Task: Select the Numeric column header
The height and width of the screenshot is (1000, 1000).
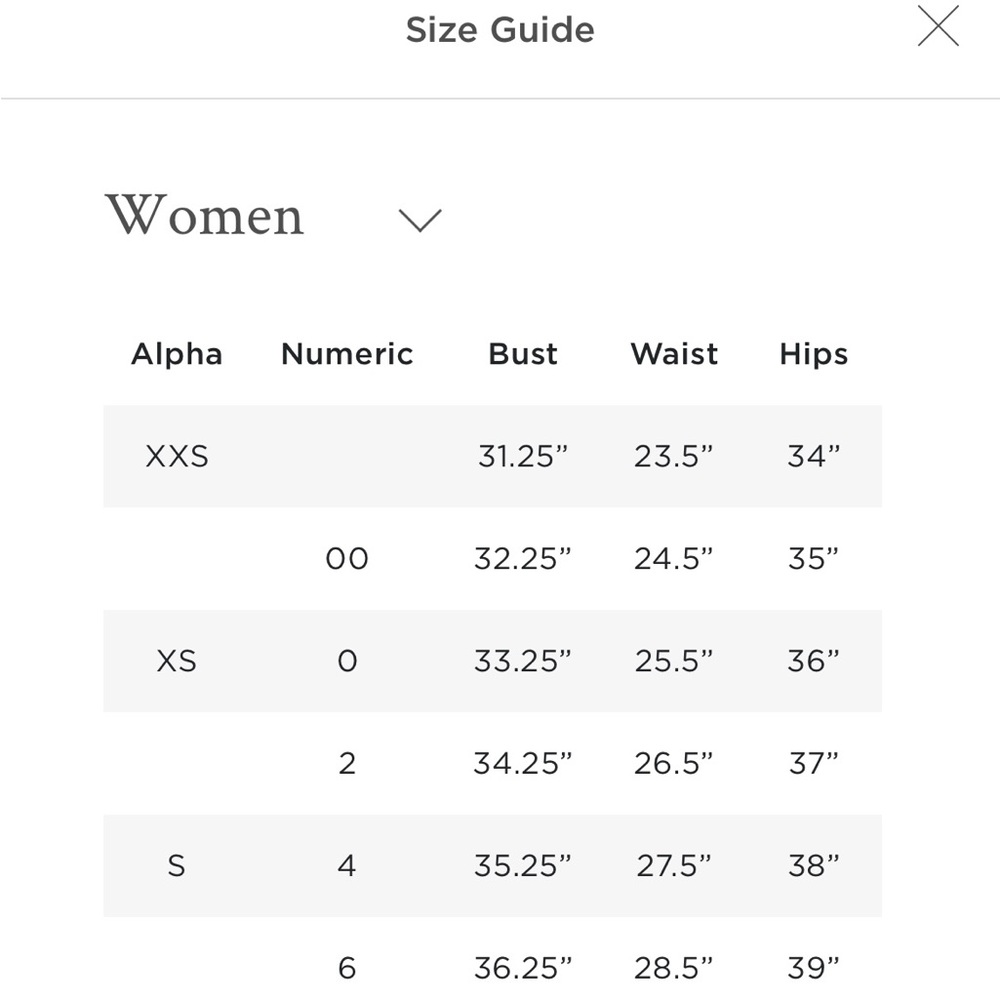Action: tap(347, 353)
